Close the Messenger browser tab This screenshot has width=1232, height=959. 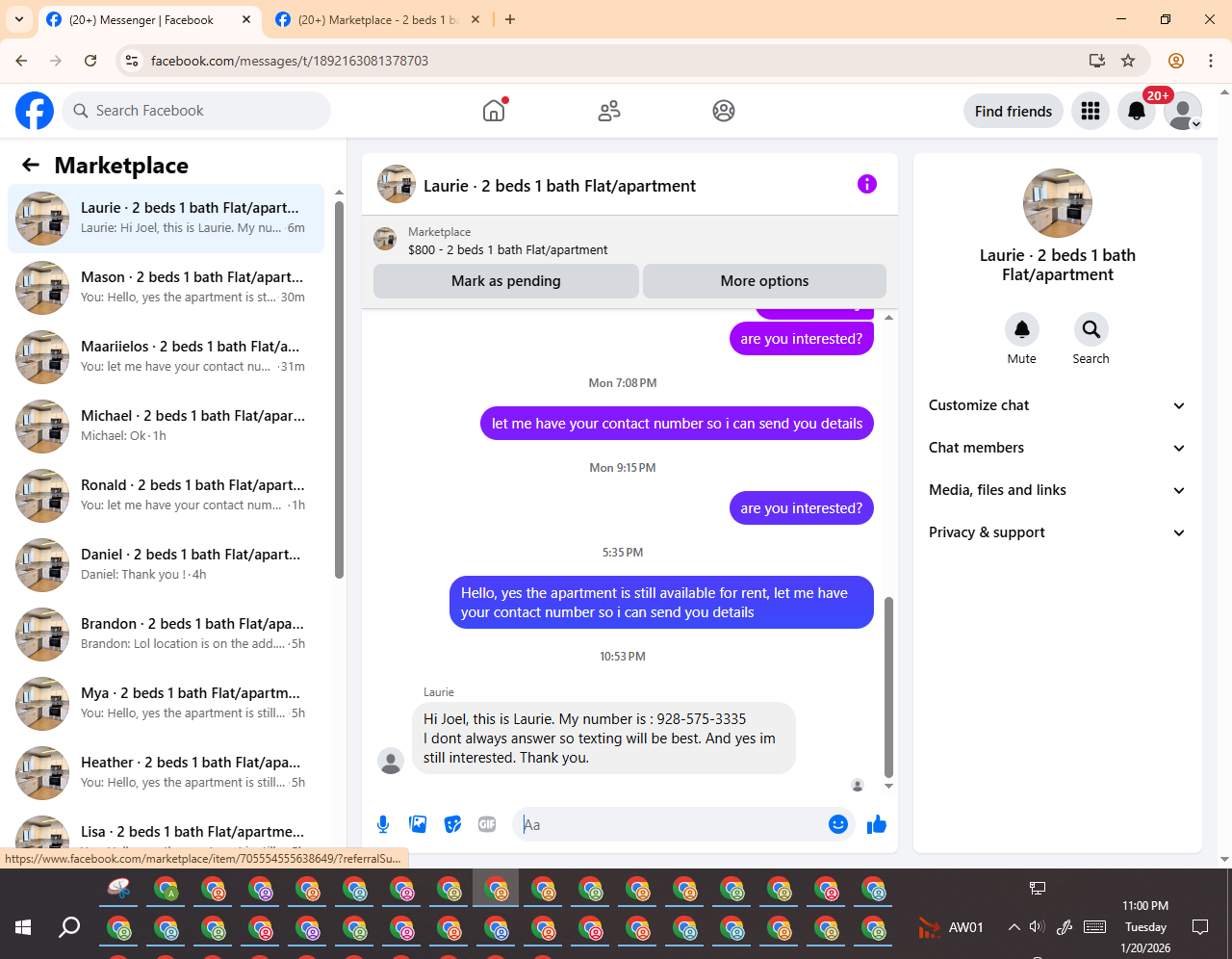click(x=246, y=19)
